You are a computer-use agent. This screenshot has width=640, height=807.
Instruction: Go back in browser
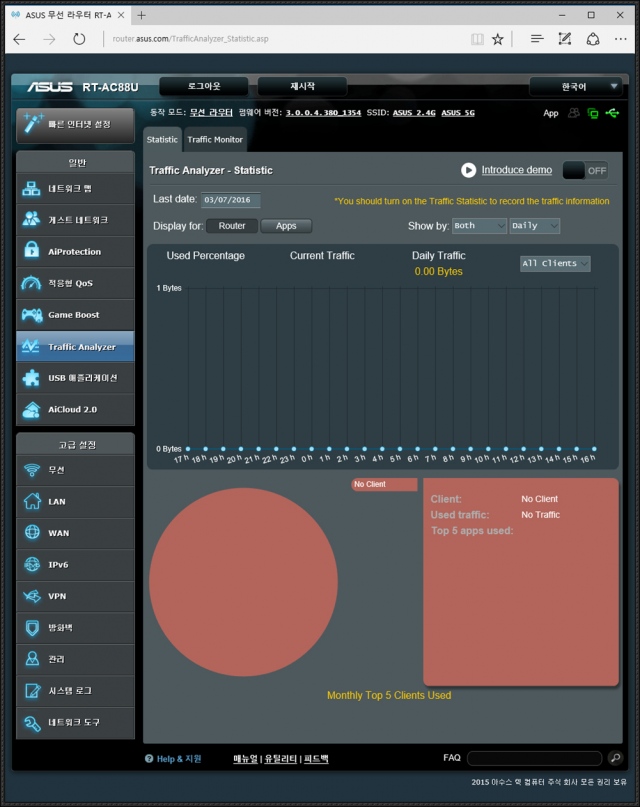tap(20, 39)
